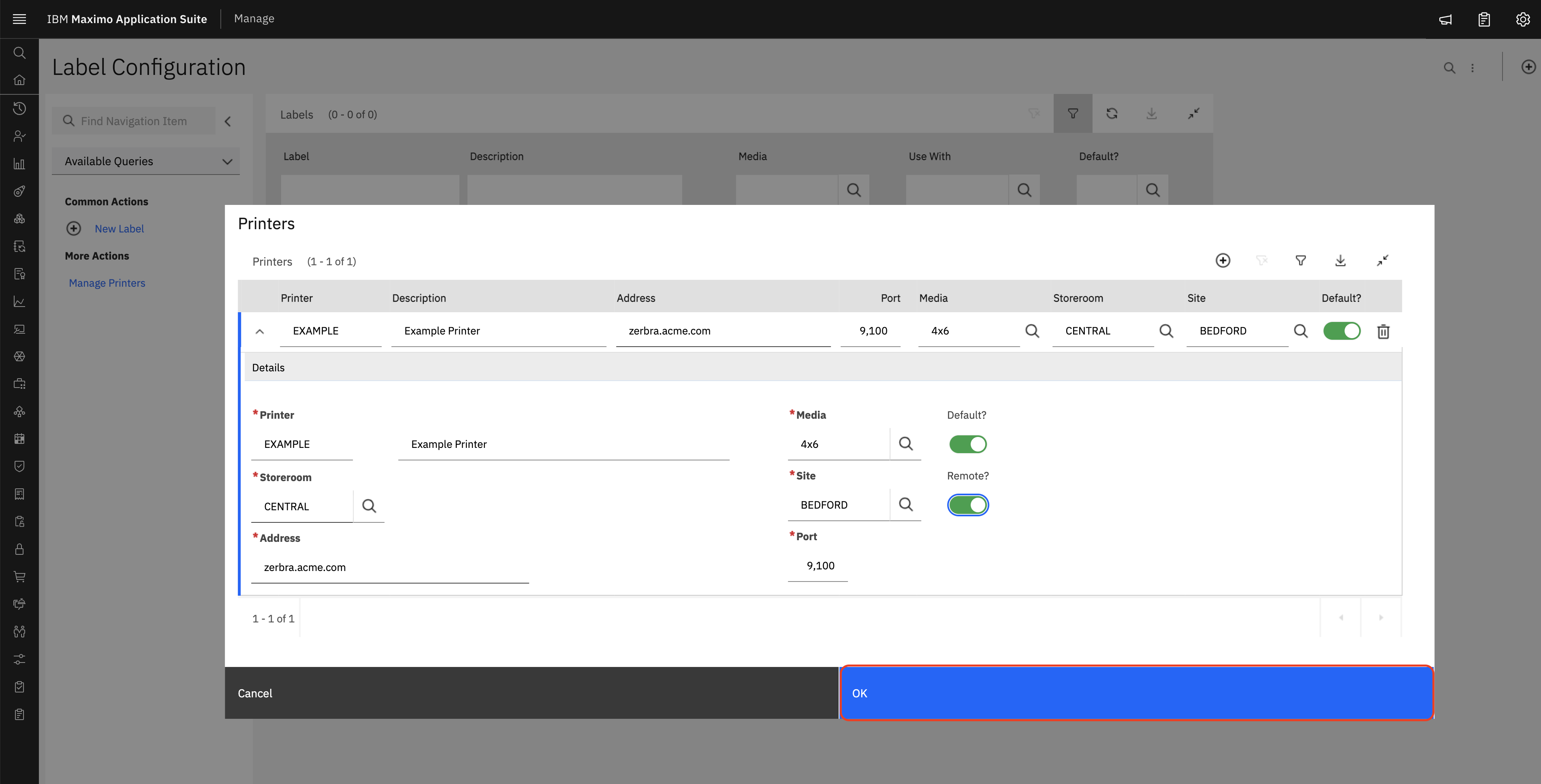Open Media lookup in printer Details section
Image resolution: width=1541 pixels, height=784 pixels.
pos(906,444)
